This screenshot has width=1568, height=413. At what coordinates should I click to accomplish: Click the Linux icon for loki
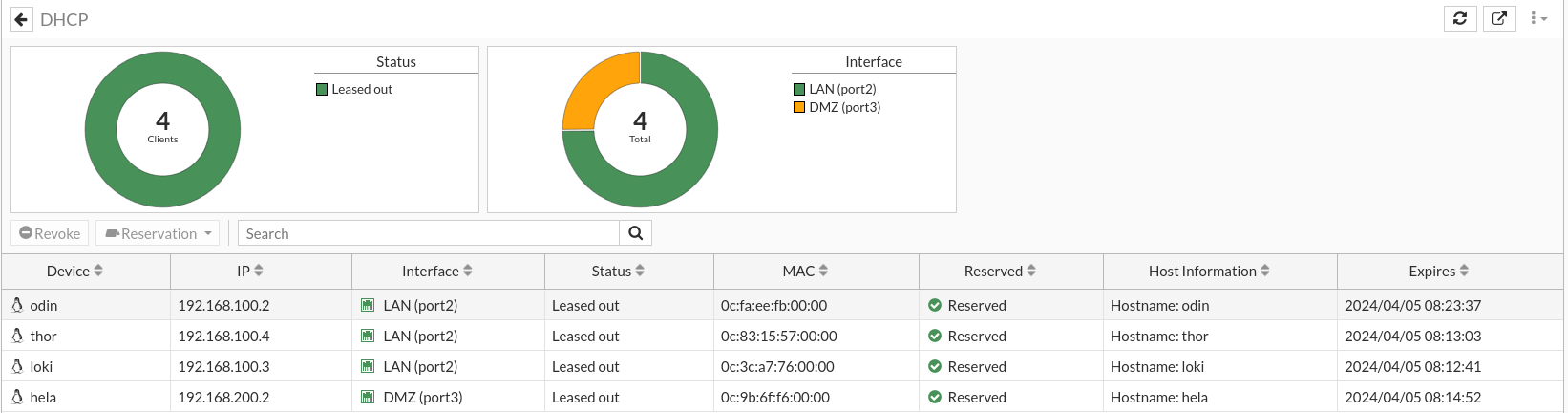point(17,366)
